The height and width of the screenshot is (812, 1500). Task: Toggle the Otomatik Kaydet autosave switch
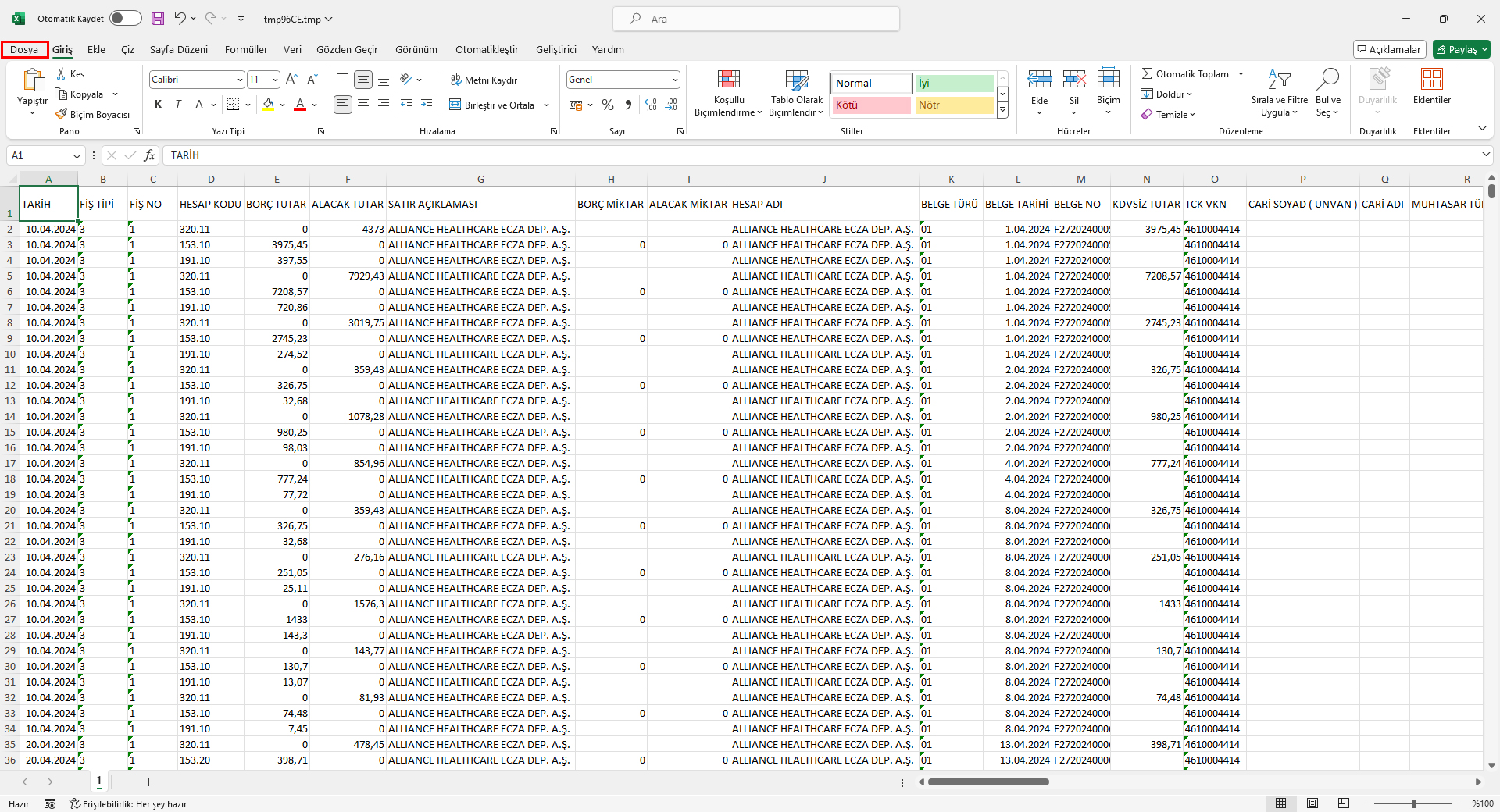click(x=125, y=19)
